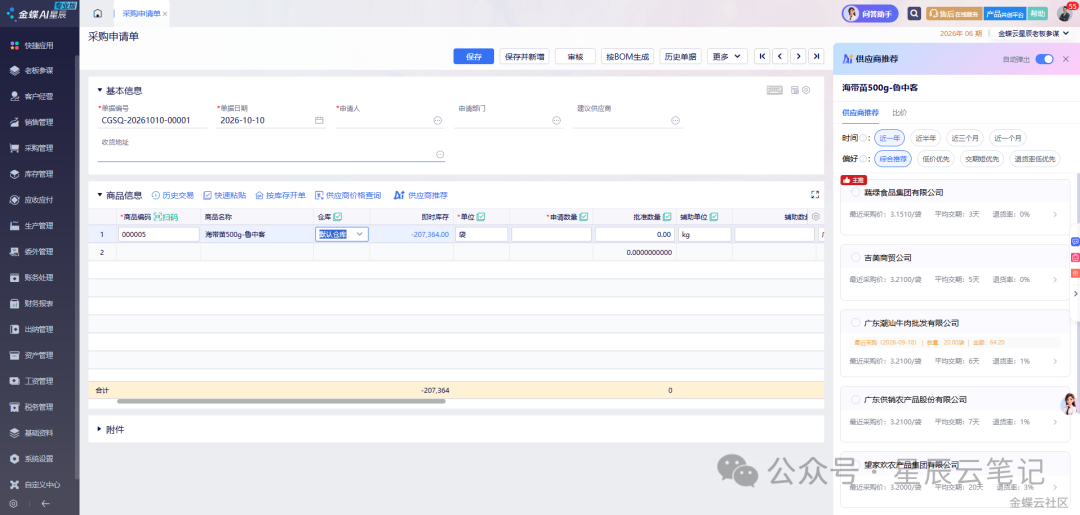Screen dimensions: 1080x515
Task: Toggle the 辅助单位 column checkbox
Action: pyautogui.click(x=714, y=217)
